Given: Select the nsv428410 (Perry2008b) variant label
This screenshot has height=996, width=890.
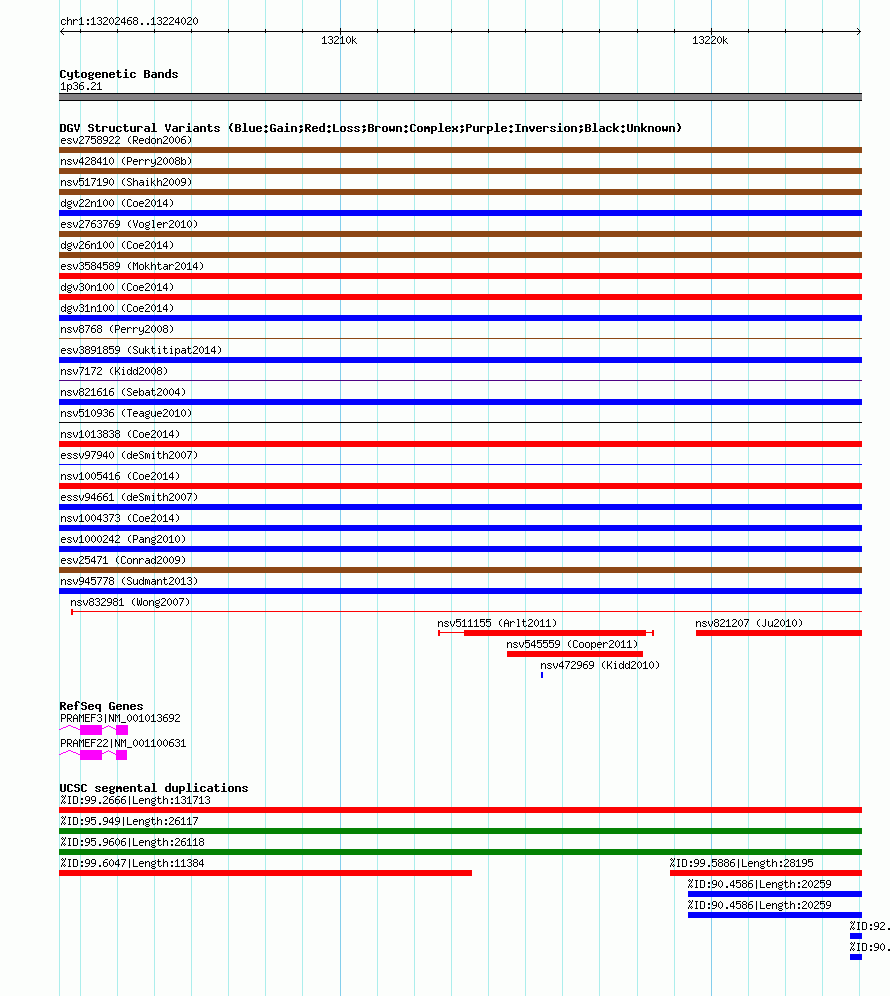Looking at the screenshot, I should pyautogui.click(x=126, y=161).
